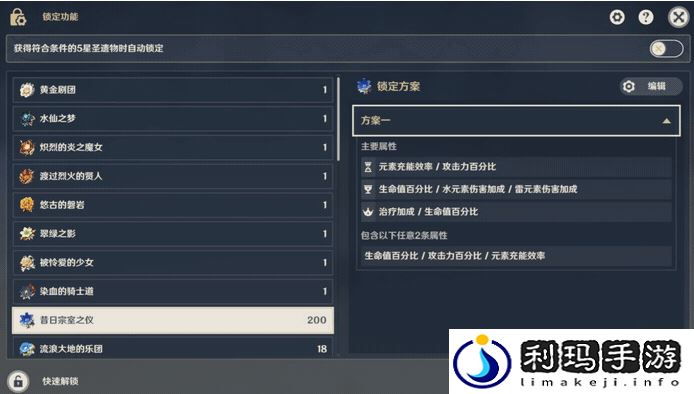Screen dimensions: 694x394
Task: Click the 锁定方案 header icon
Action: point(364,86)
